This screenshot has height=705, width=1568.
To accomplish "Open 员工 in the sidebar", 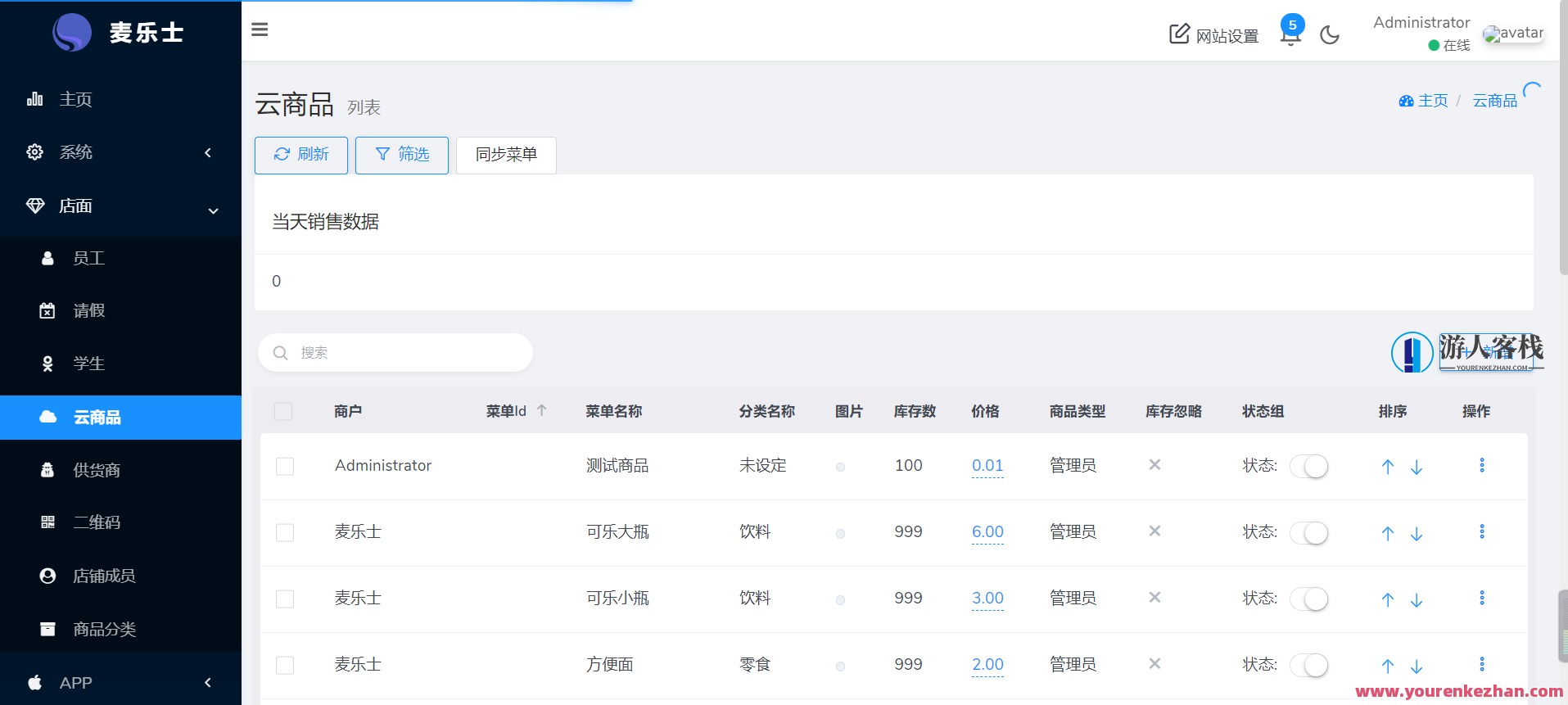I will pyautogui.click(x=120, y=259).
